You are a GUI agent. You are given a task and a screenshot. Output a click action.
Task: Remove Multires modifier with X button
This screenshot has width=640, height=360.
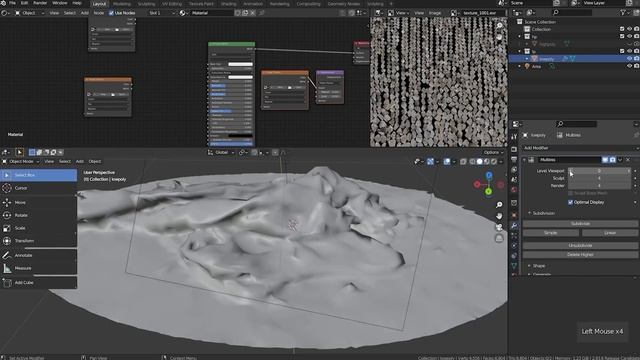pyautogui.click(x=628, y=160)
